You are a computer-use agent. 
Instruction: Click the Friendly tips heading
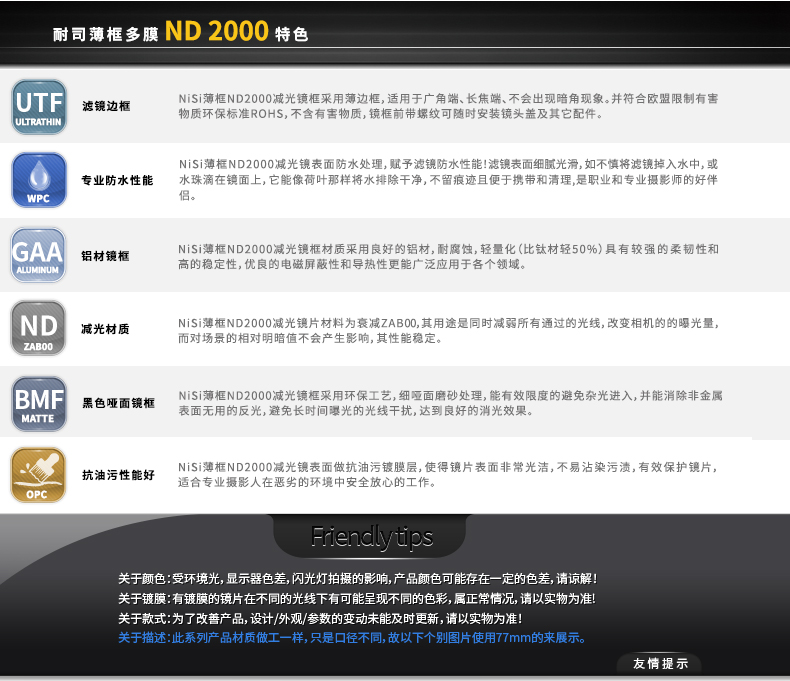pos(372,537)
